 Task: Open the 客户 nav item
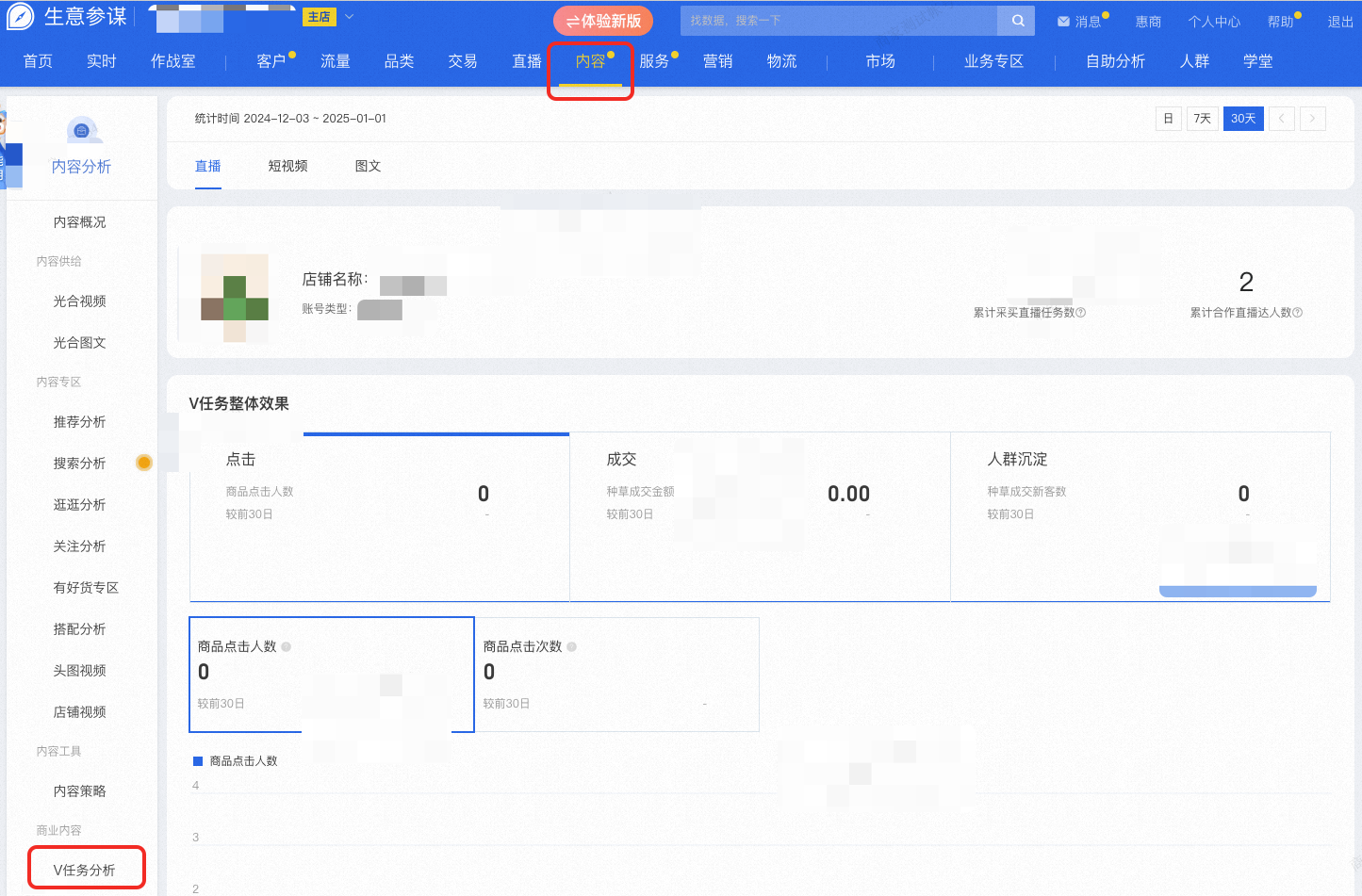[x=271, y=61]
